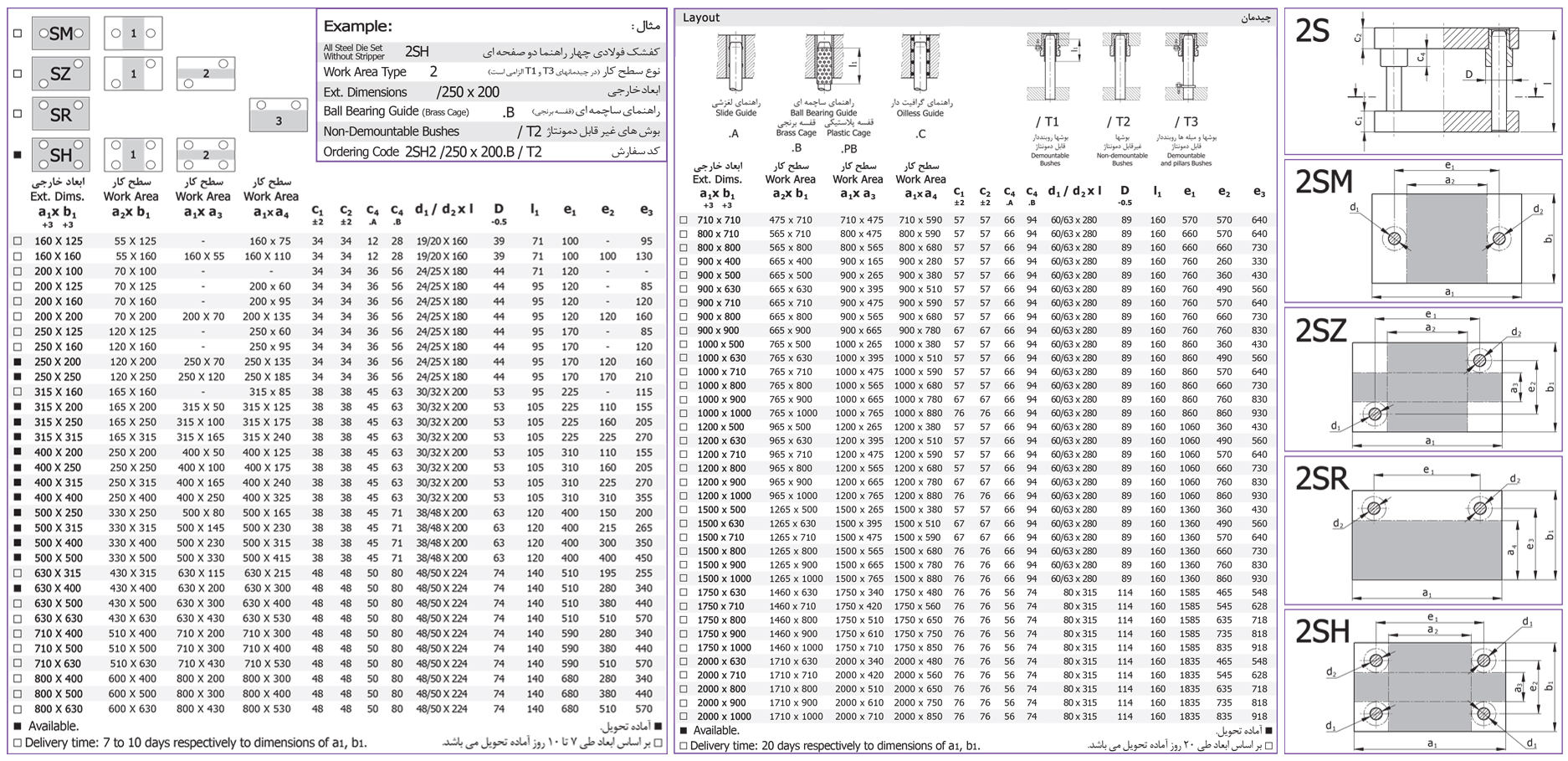This screenshot has width=1568, height=761.
Task: Click the T3 bushes and pillars drawing
Action: pyautogui.click(x=1186, y=67)
